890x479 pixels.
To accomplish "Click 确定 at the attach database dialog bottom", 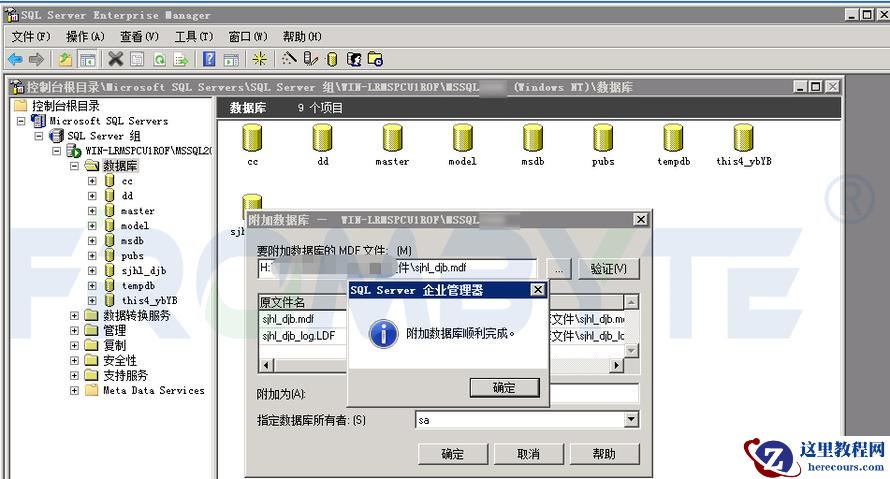I will pyautogui.click(x=453, y=454).
